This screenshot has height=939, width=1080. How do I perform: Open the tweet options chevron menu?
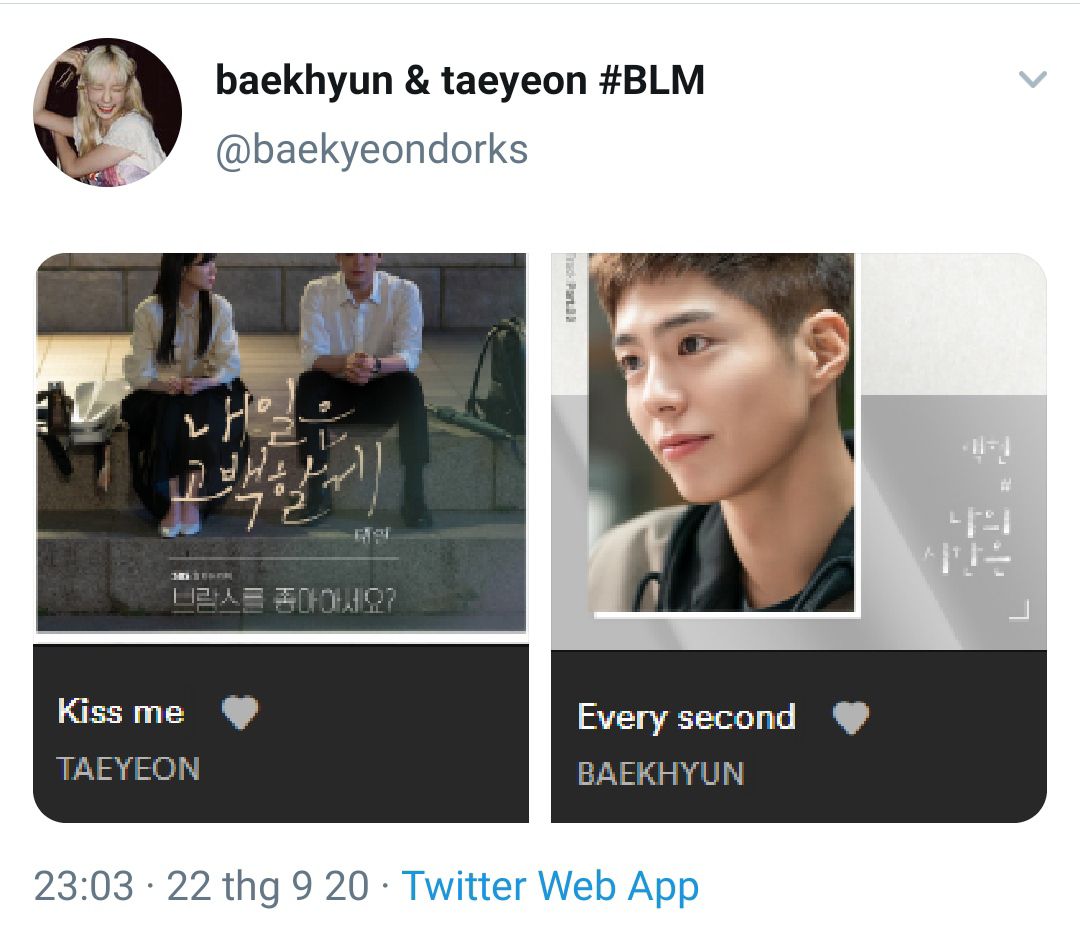tap(1032, 79)
